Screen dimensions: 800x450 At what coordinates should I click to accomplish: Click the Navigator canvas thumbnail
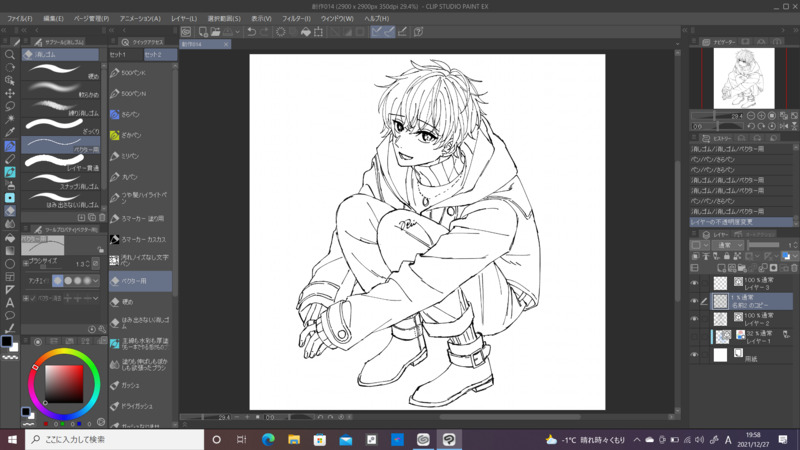744,78
